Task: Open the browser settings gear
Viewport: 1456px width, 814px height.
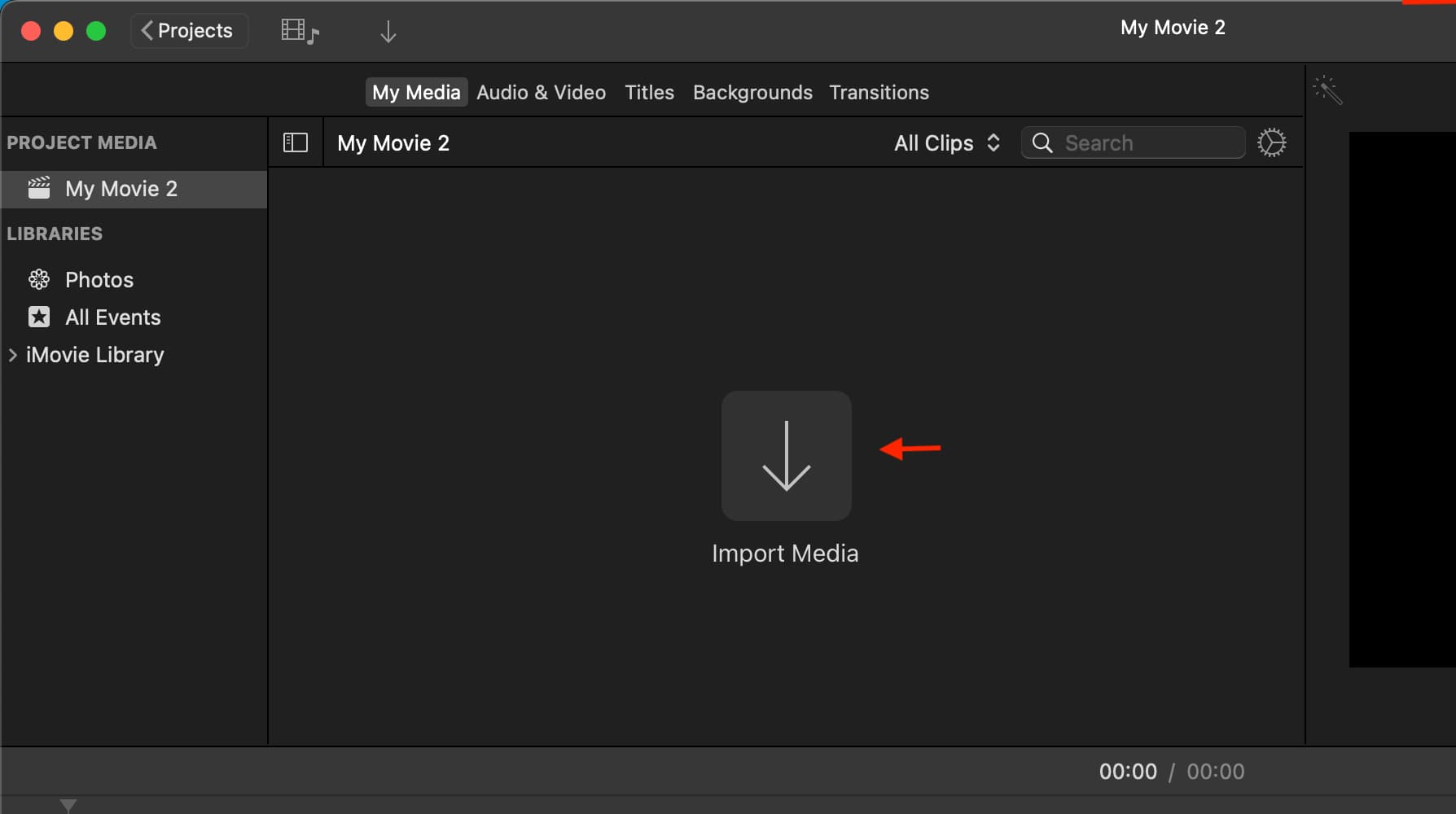Action: pyautogui.click(x=1271, y=142)
